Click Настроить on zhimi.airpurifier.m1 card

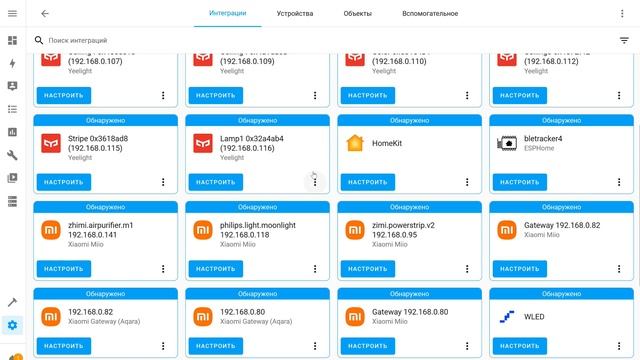(x=64, y=269)
